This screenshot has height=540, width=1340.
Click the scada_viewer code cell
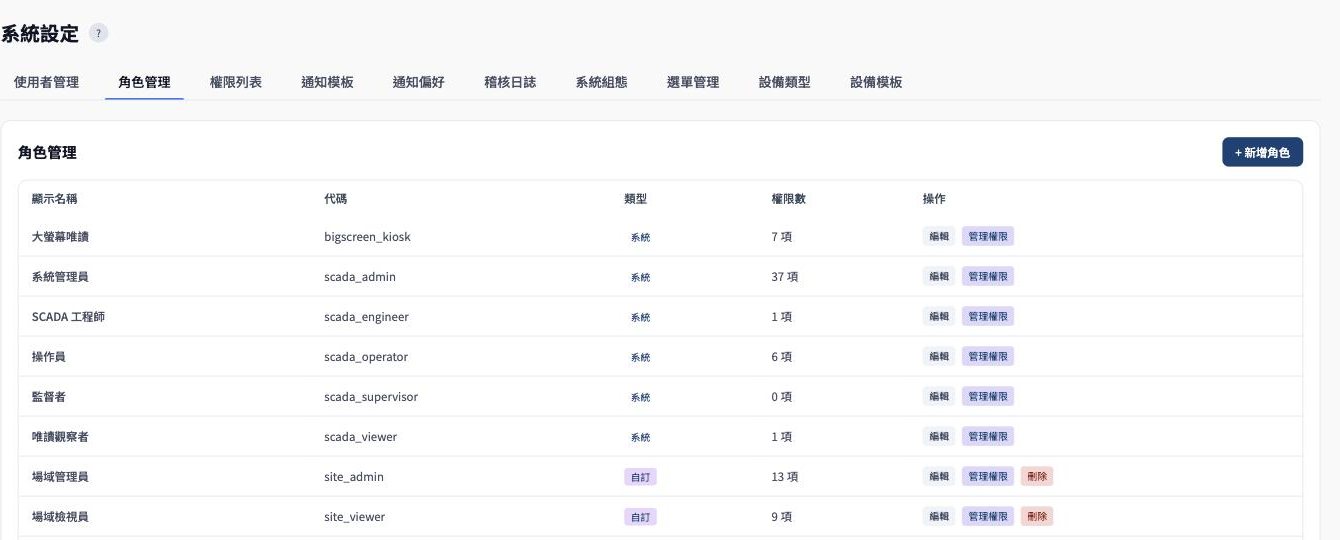click(360, 437)
